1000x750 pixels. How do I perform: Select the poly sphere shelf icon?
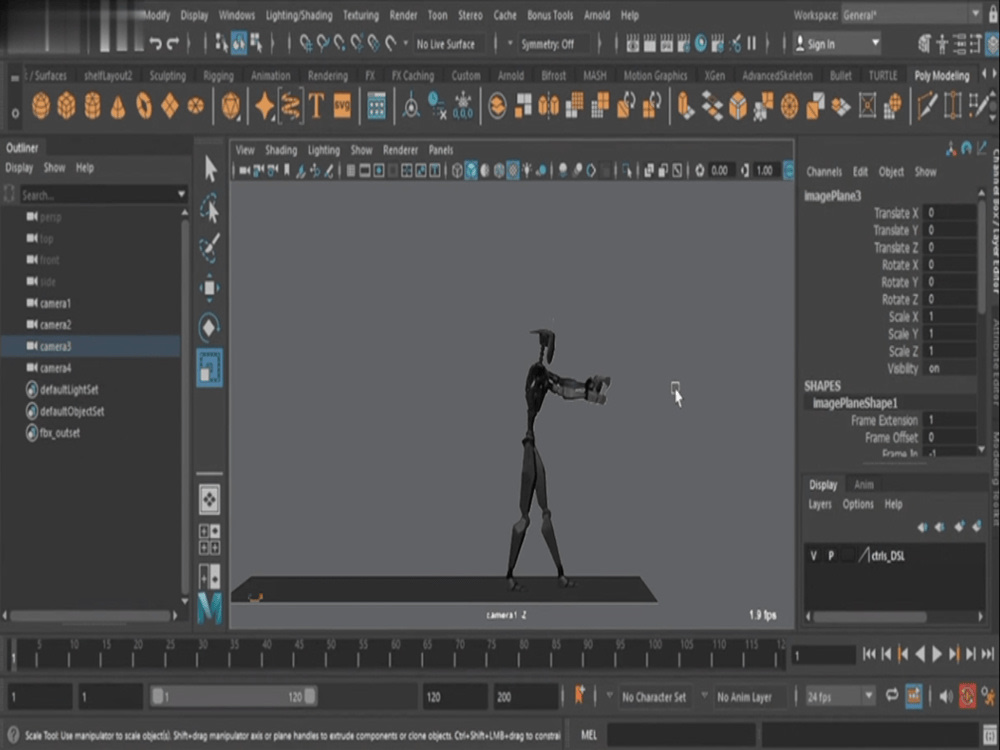[41, 105]
